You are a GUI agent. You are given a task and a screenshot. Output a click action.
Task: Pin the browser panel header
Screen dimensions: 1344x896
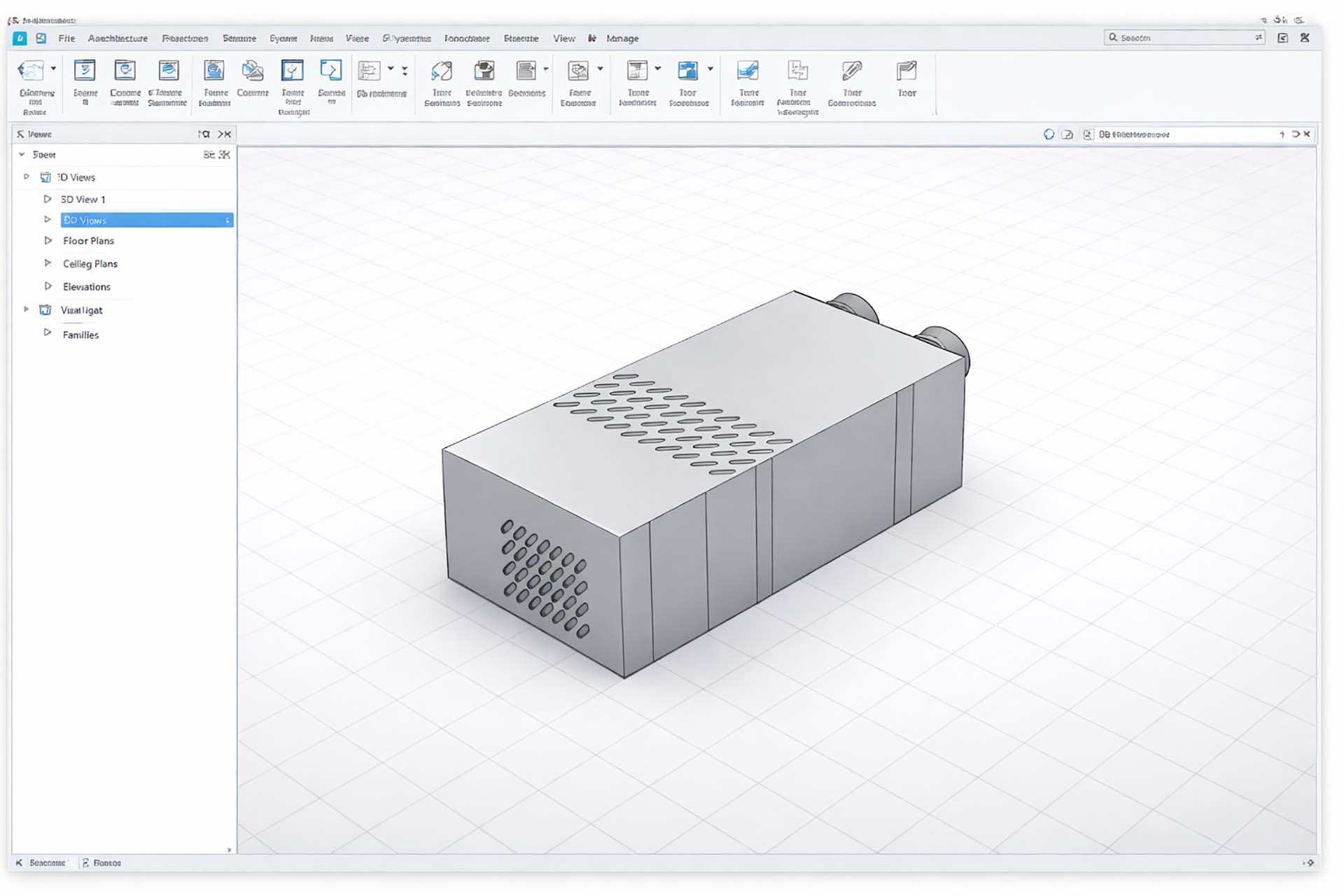(204, 134)
